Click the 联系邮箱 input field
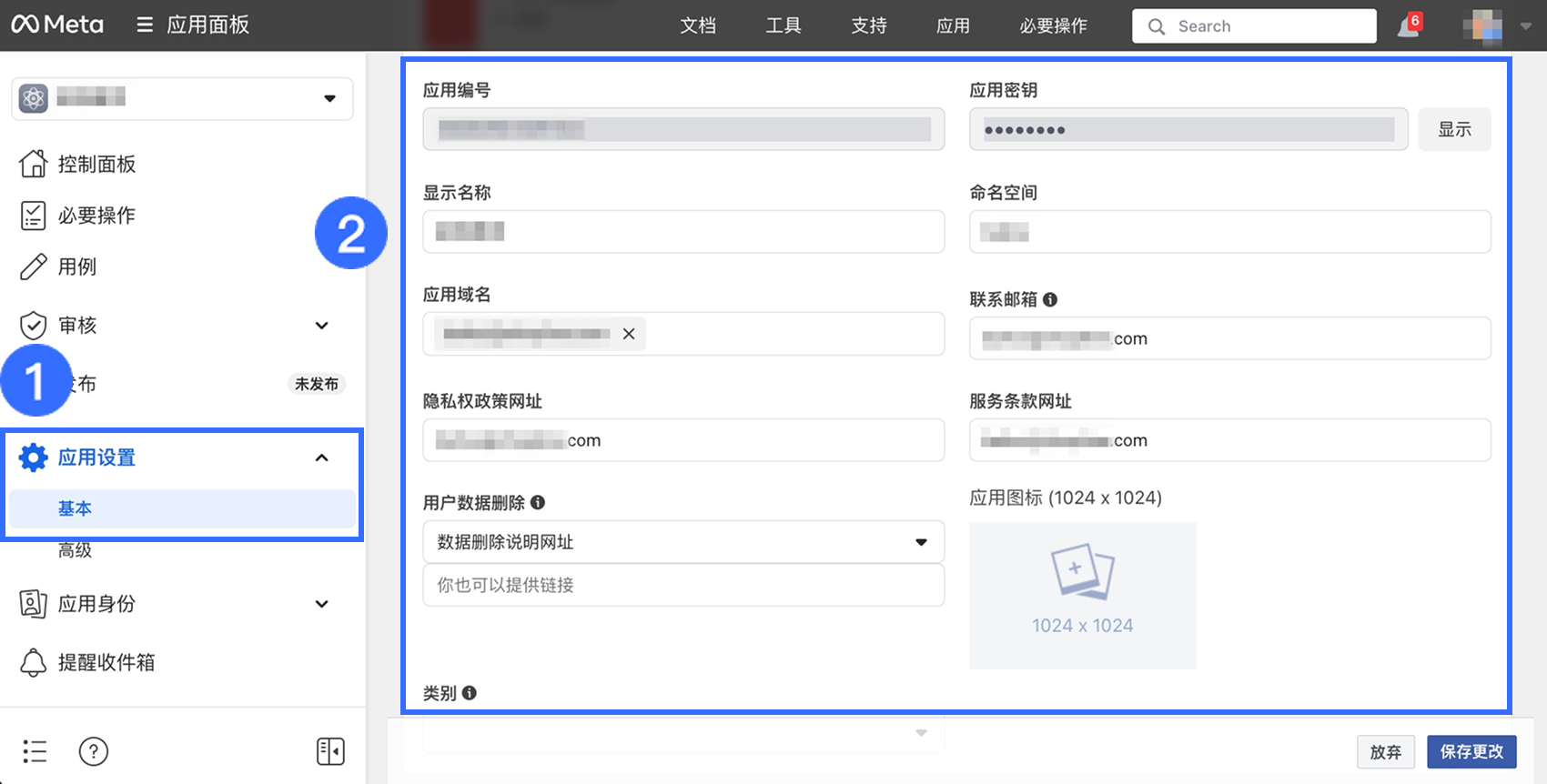 [x=1230, y=338]
